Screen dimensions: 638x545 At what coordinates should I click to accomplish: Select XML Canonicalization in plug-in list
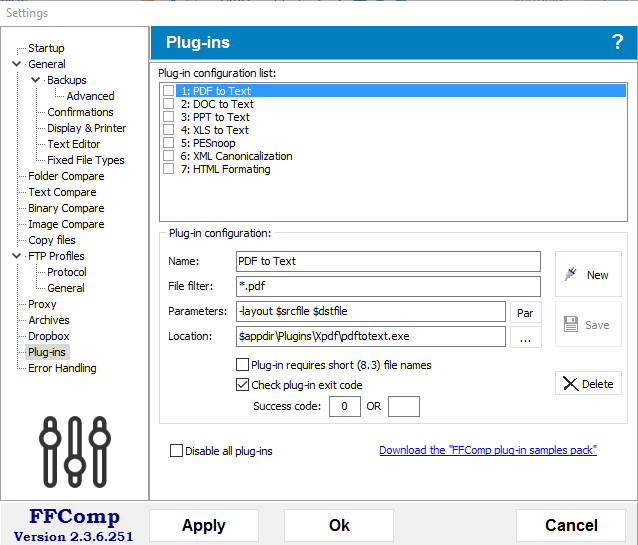pos(236,156)
